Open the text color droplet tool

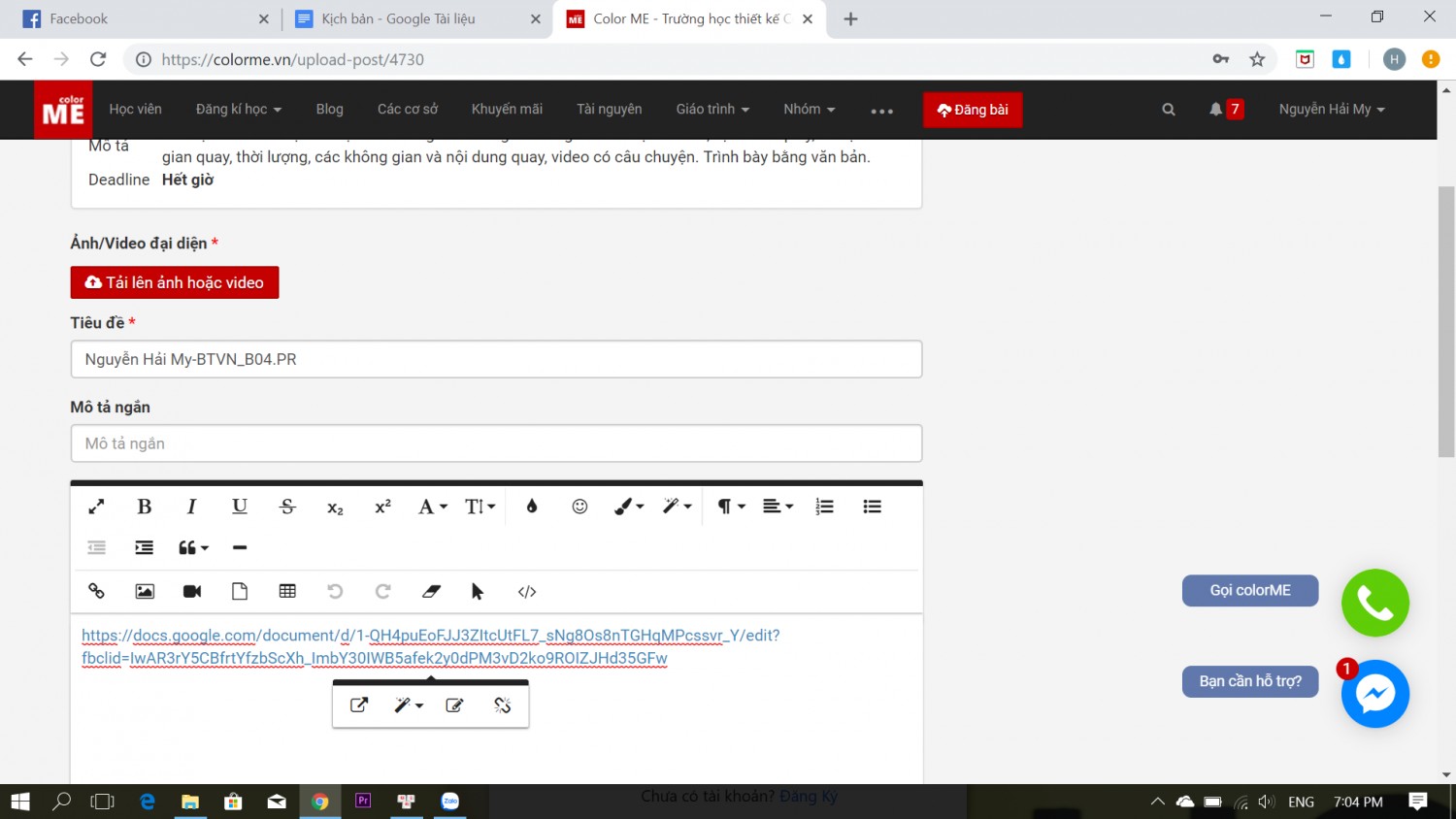point(532,507)
